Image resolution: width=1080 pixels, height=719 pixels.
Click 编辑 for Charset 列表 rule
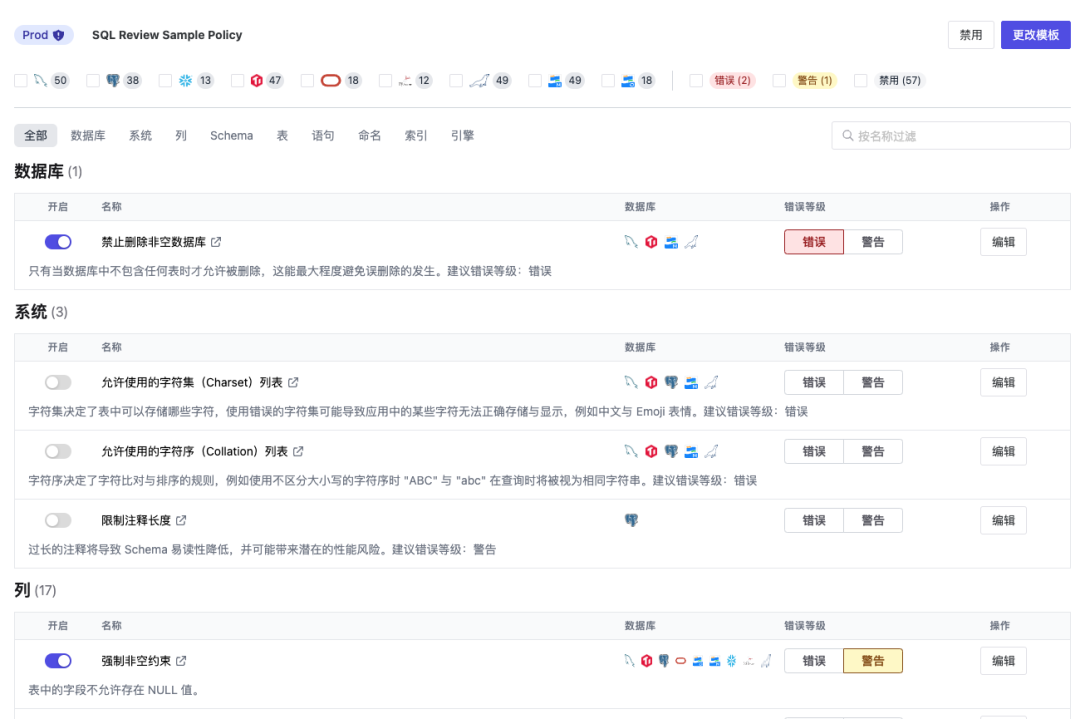coord(1003,382)
